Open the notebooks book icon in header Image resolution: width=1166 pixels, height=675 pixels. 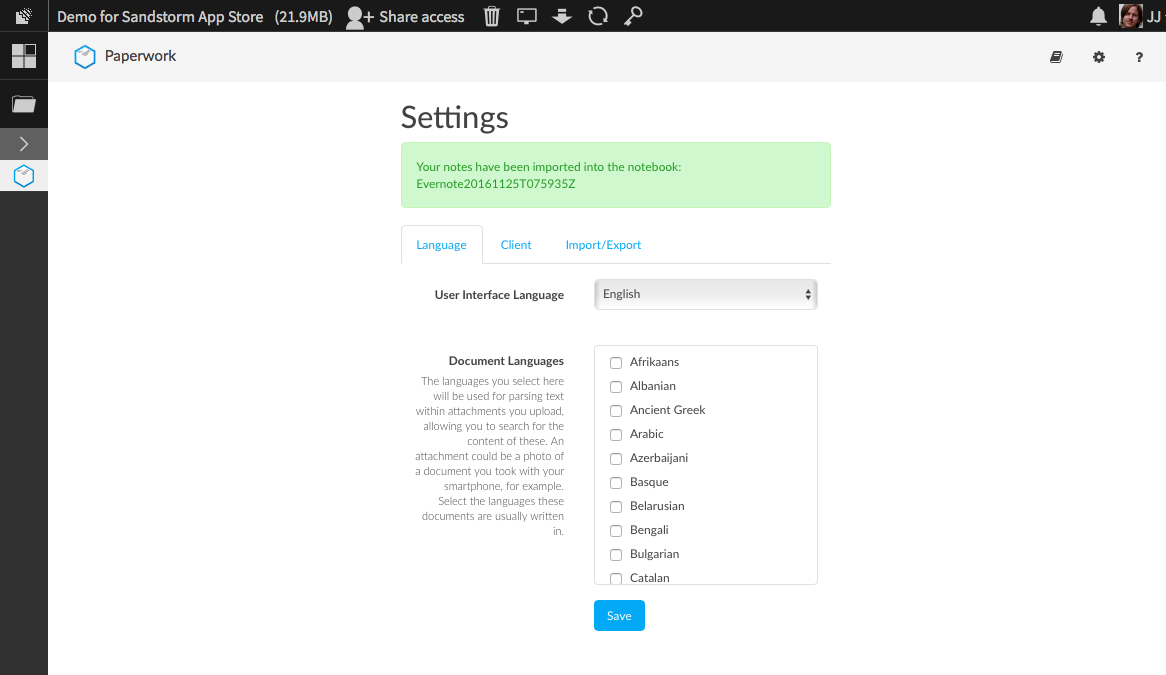pos(1056,57)
